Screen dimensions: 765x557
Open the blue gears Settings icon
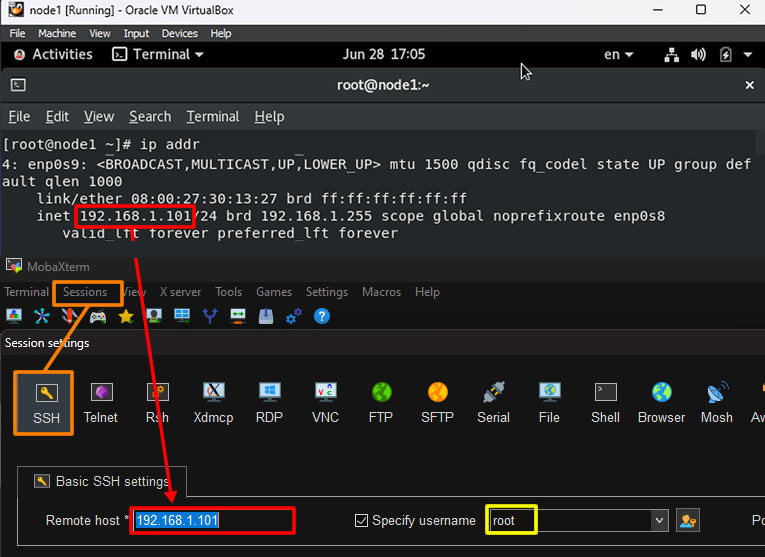tap(294, 316)
